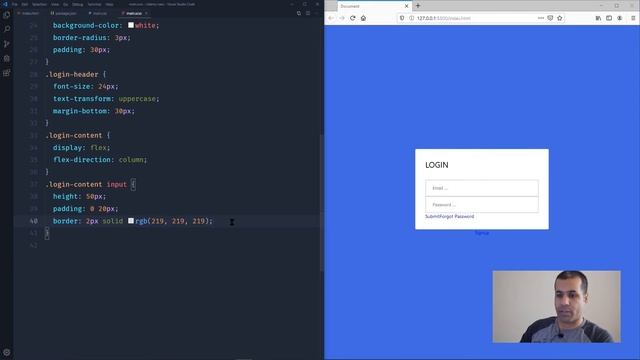Go to the Firefox home page
This screenshot has height=360, width=640.
coord(363,18)
